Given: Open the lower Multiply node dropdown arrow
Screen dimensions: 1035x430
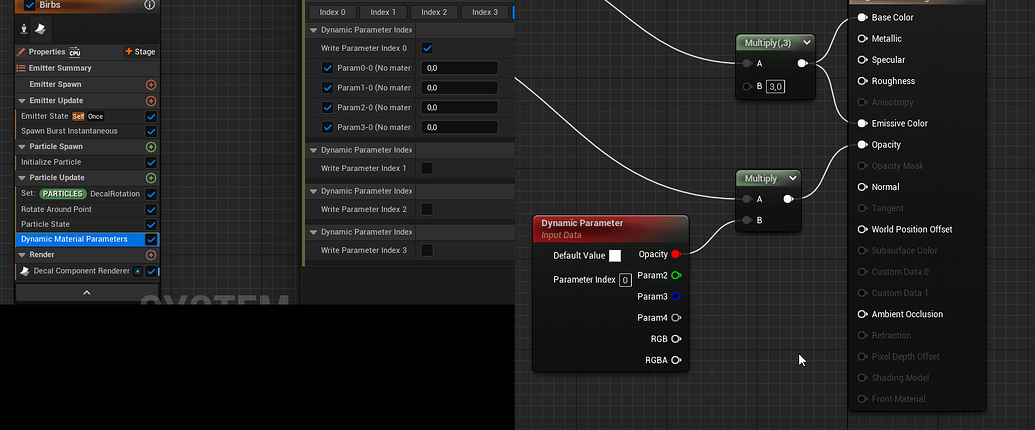Looking at the screenshot, I should [x=793, y=178].
